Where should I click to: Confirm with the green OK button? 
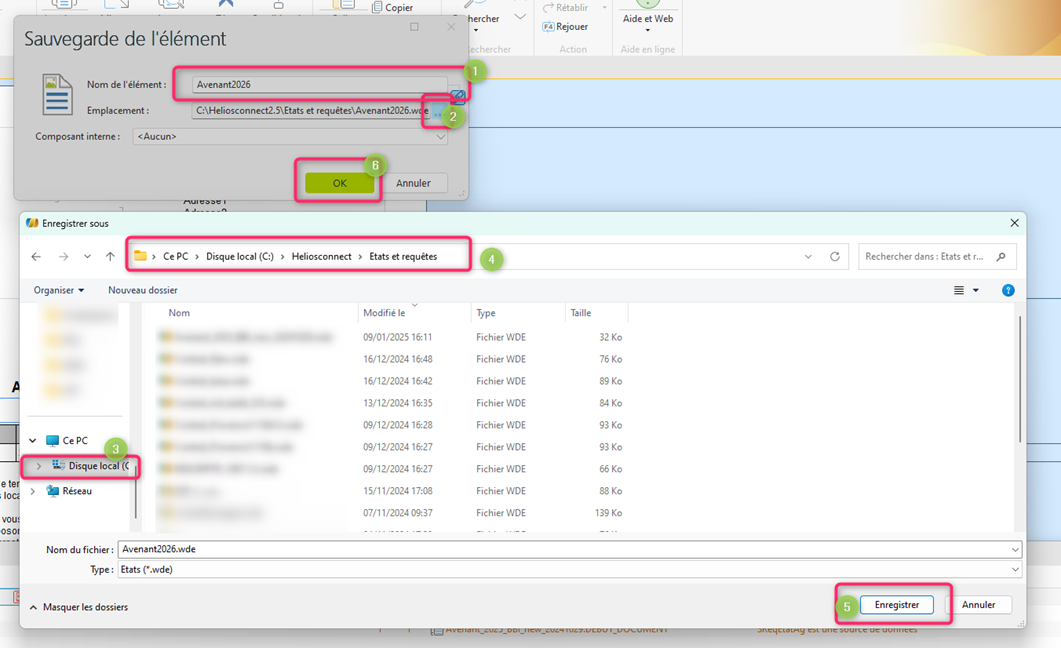coord(339,183)
